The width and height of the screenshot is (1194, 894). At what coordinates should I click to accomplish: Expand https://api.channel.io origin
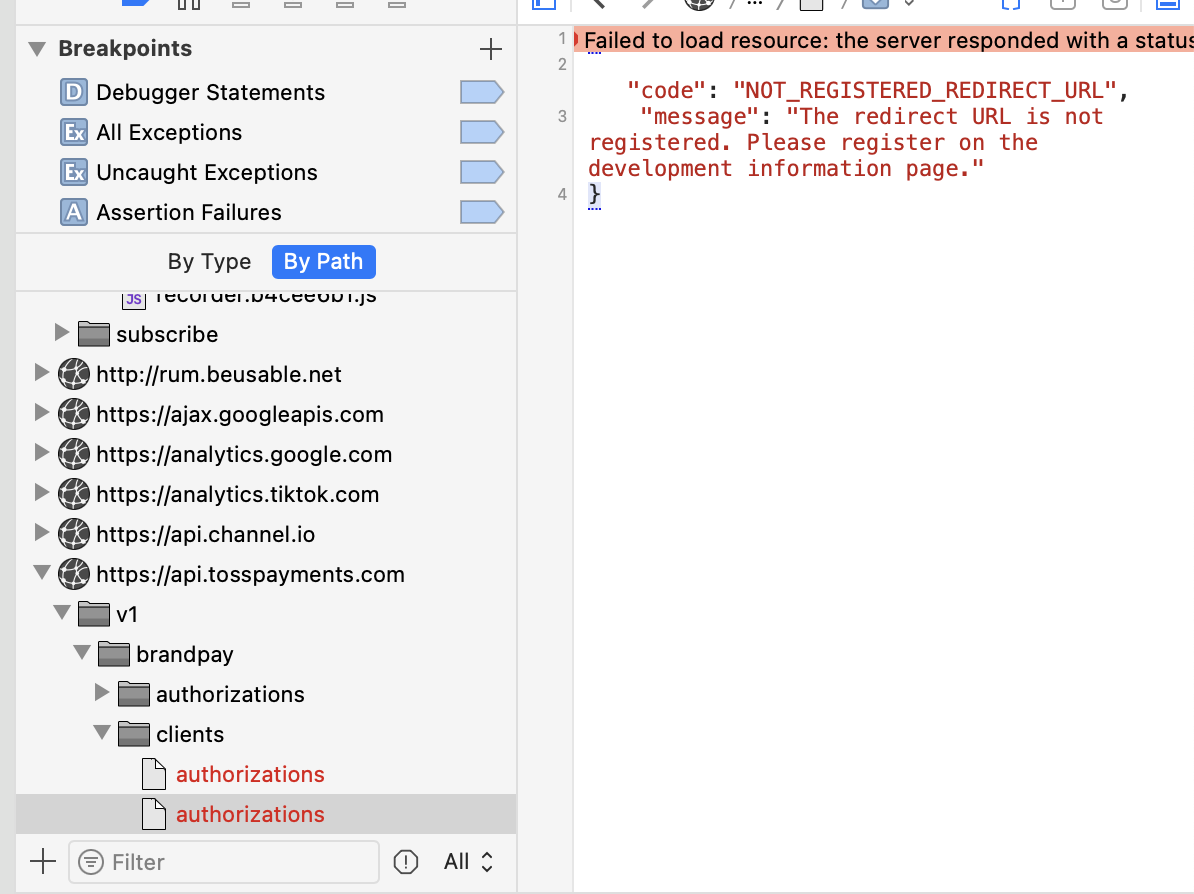pyautogui.click(x=42, y=532)
